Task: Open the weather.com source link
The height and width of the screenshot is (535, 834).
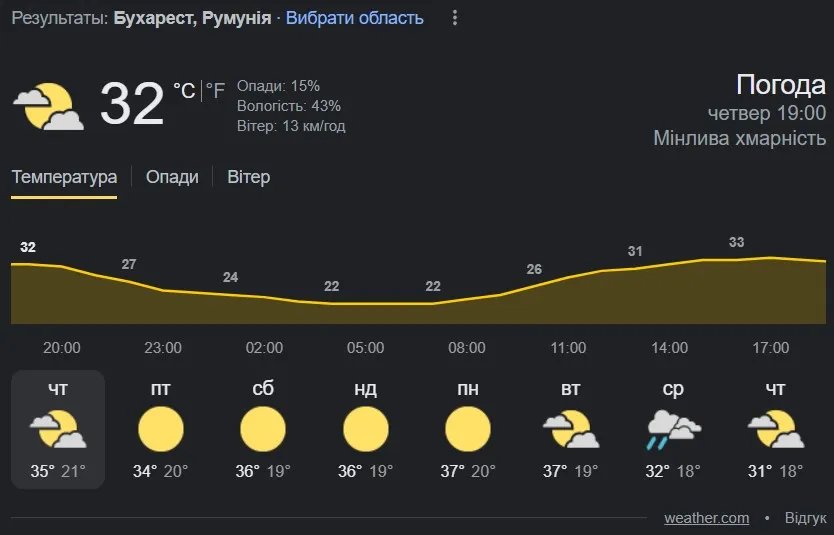Action: [x=706, y=518]
